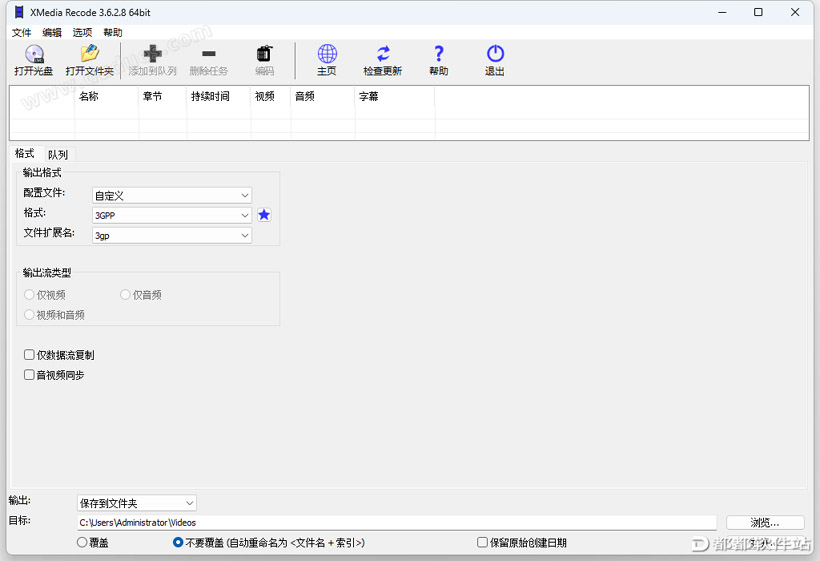The width and height of the screenshot is (820, 561).
Task: Click the Add to Queue (添加到队列) plus icon
Action: point(153,54)
